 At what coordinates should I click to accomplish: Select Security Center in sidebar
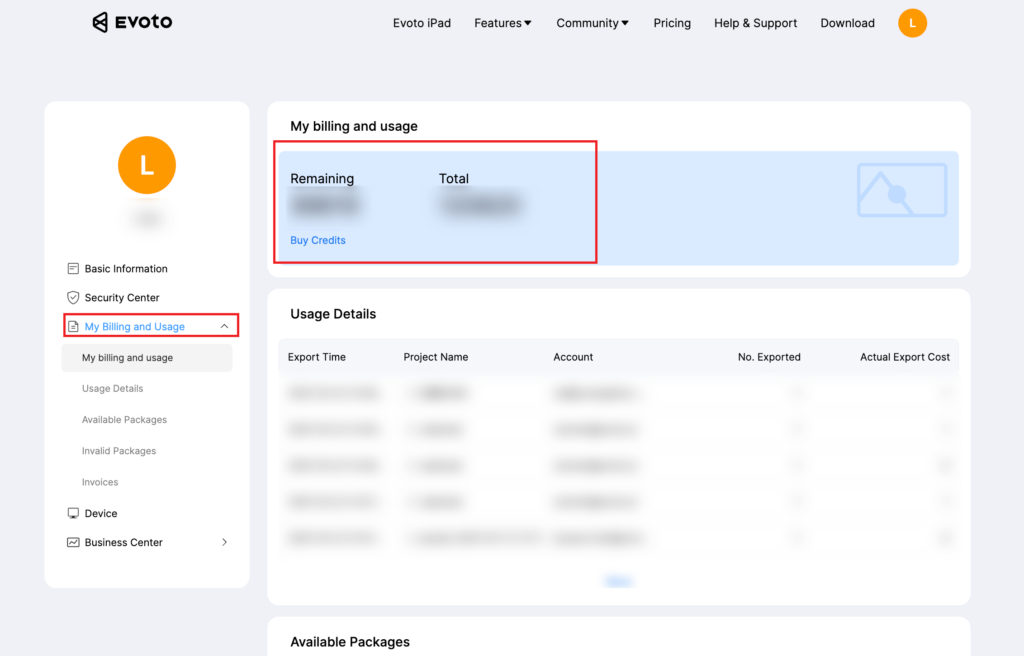(122, 297)
